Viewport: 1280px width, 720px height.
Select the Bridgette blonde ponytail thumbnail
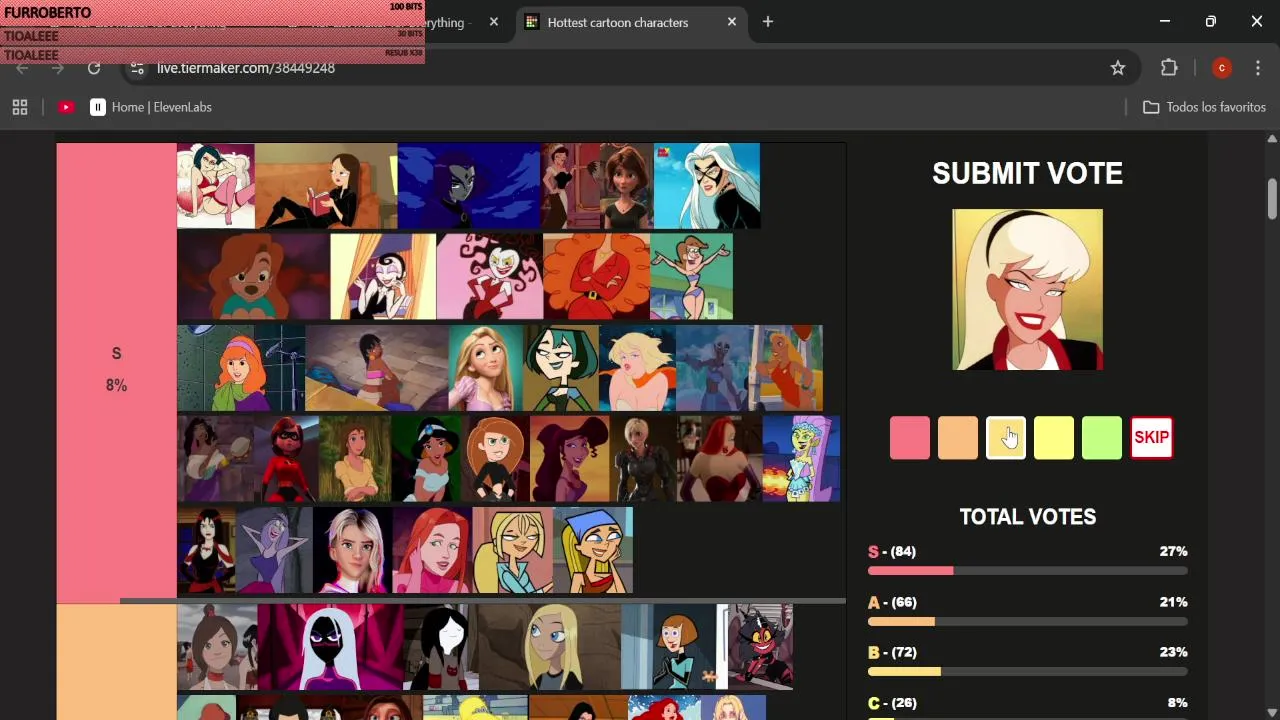[x=512, y=550]
